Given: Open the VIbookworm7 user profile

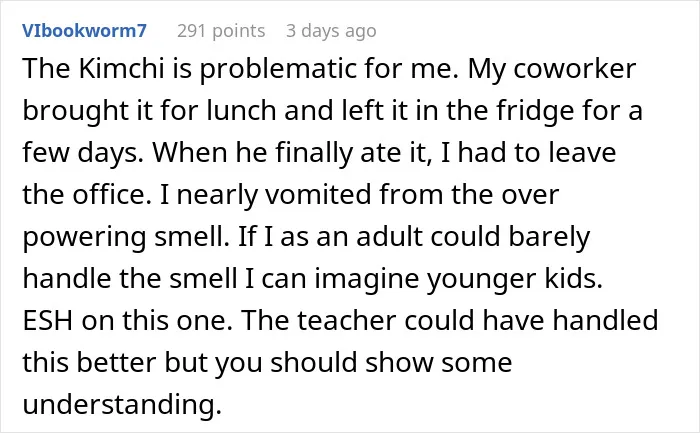Looking at the screenshot, I should (84, 31).
